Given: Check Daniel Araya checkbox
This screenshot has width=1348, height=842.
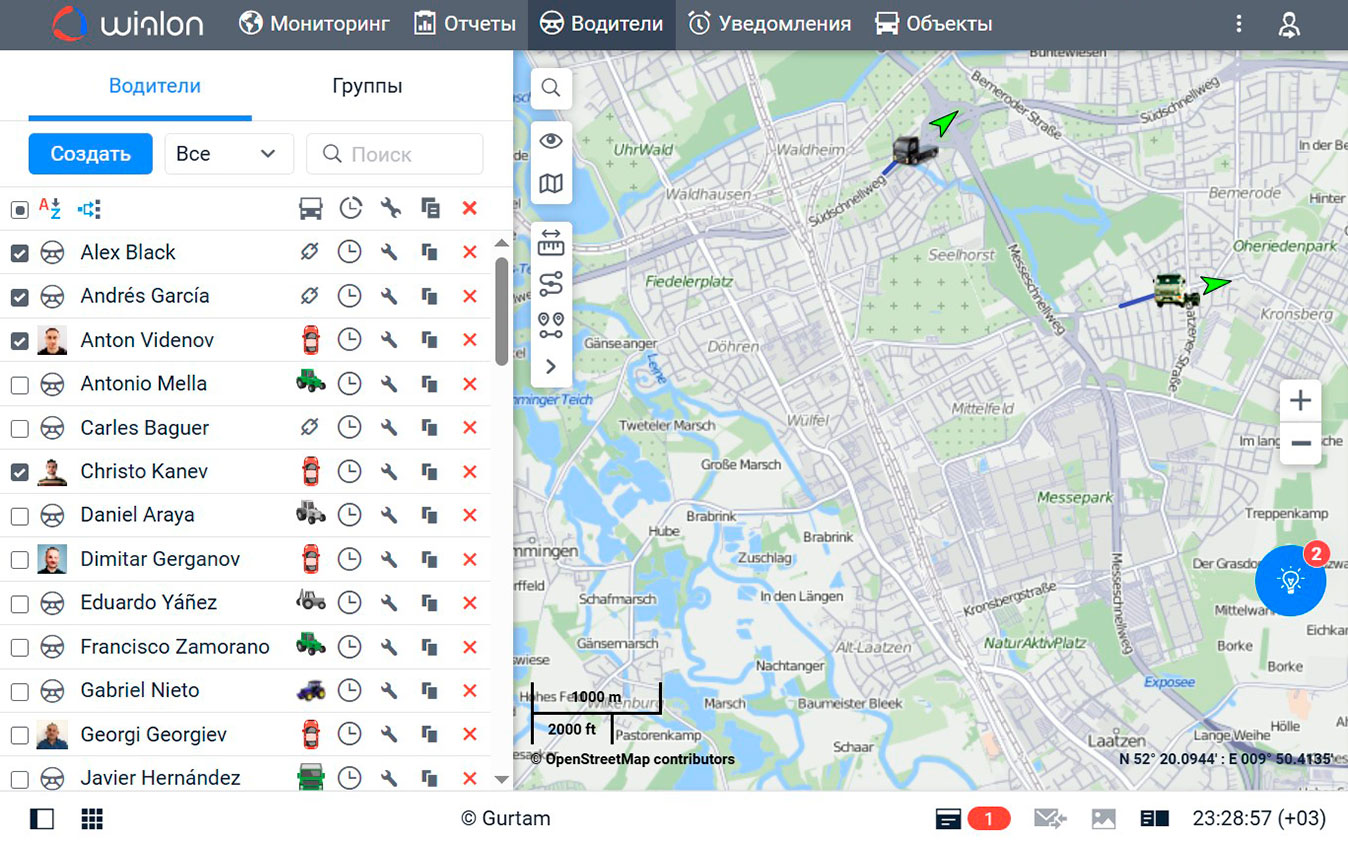Looking at the screenshot, I should (x=19, y=516).
